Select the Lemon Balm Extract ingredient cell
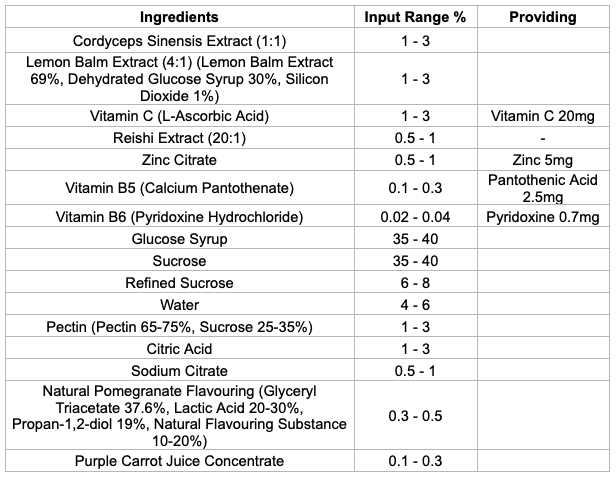This screenshot has width=616, height=478. (179, 78)
